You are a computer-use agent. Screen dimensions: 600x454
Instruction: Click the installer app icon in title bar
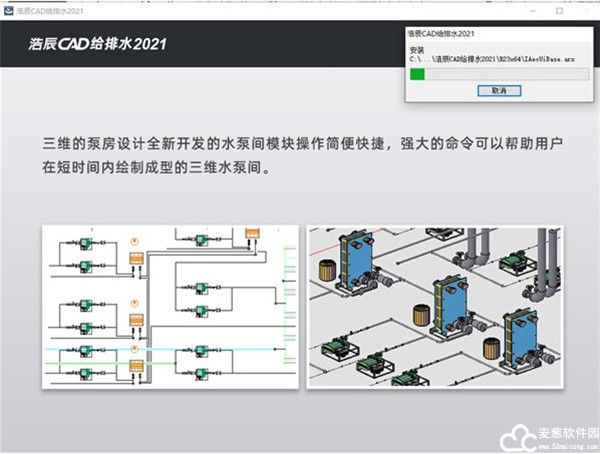click(9, 8)
